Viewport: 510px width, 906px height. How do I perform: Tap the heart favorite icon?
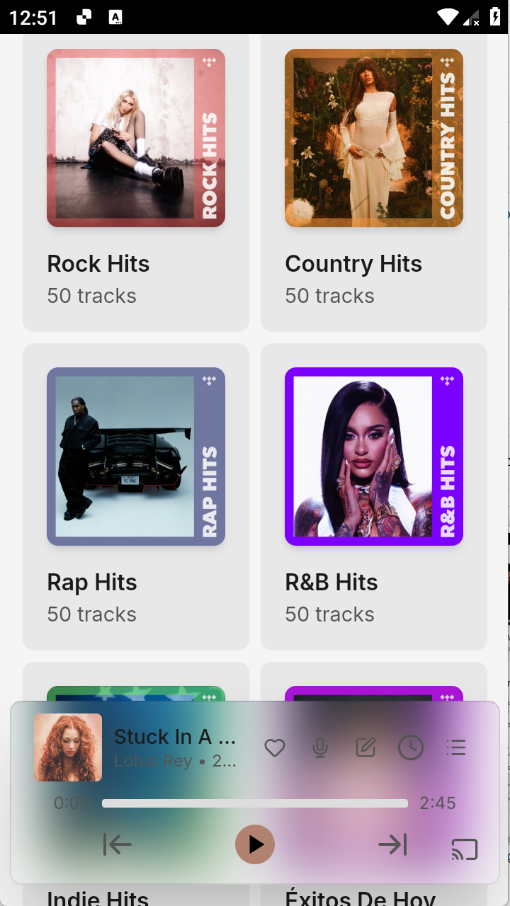(x=274, y=748)
